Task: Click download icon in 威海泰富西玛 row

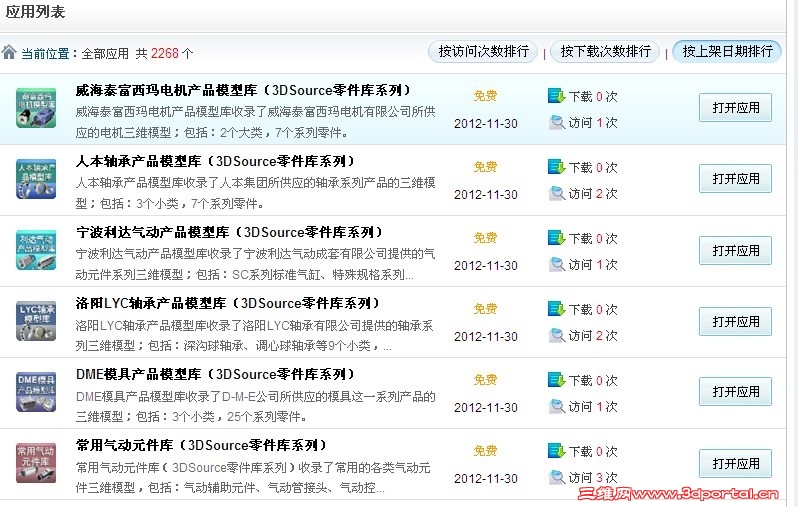Action: pyautogui.click(x=557, y=96)
